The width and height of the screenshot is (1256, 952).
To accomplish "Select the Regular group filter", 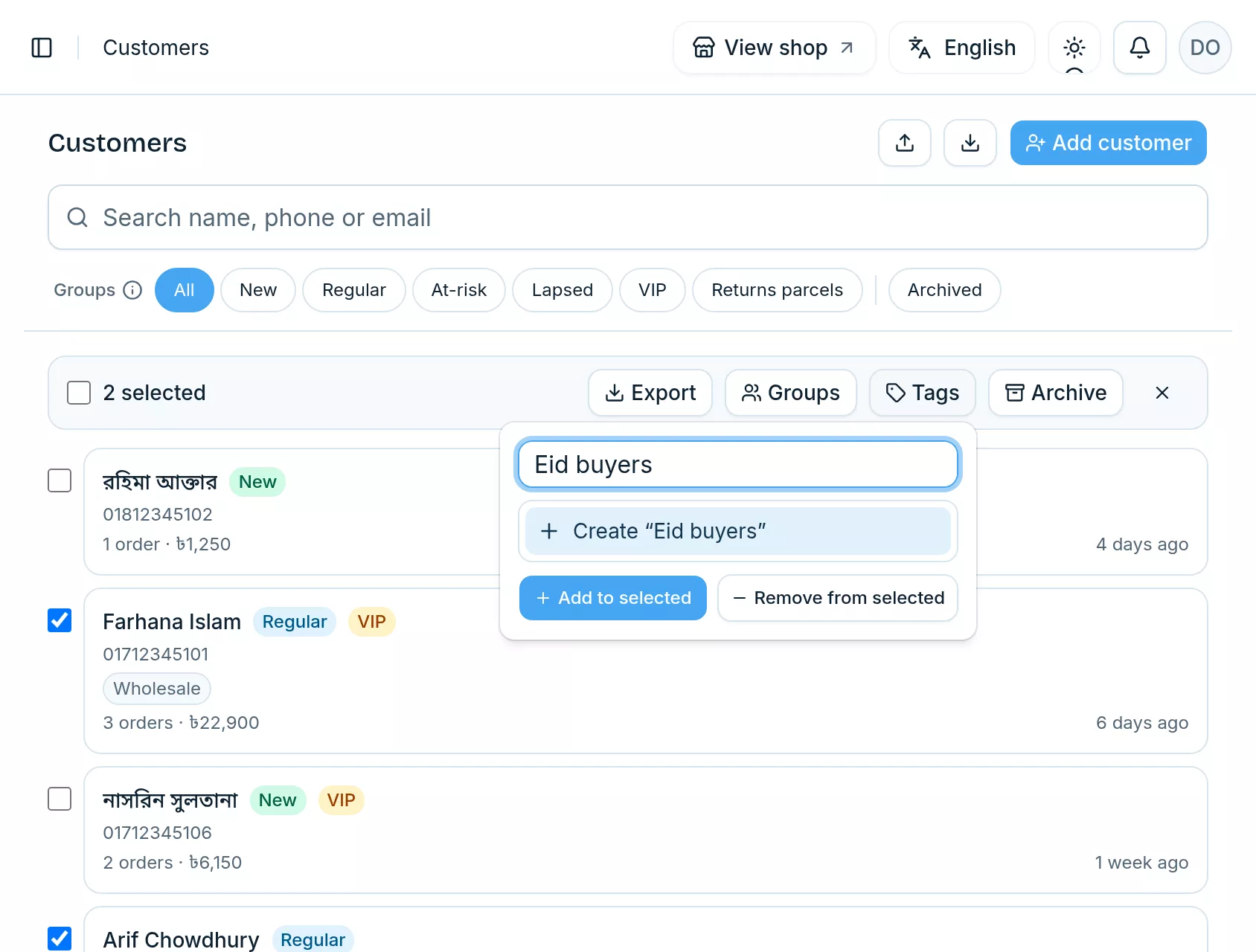I will pos(353,290).
